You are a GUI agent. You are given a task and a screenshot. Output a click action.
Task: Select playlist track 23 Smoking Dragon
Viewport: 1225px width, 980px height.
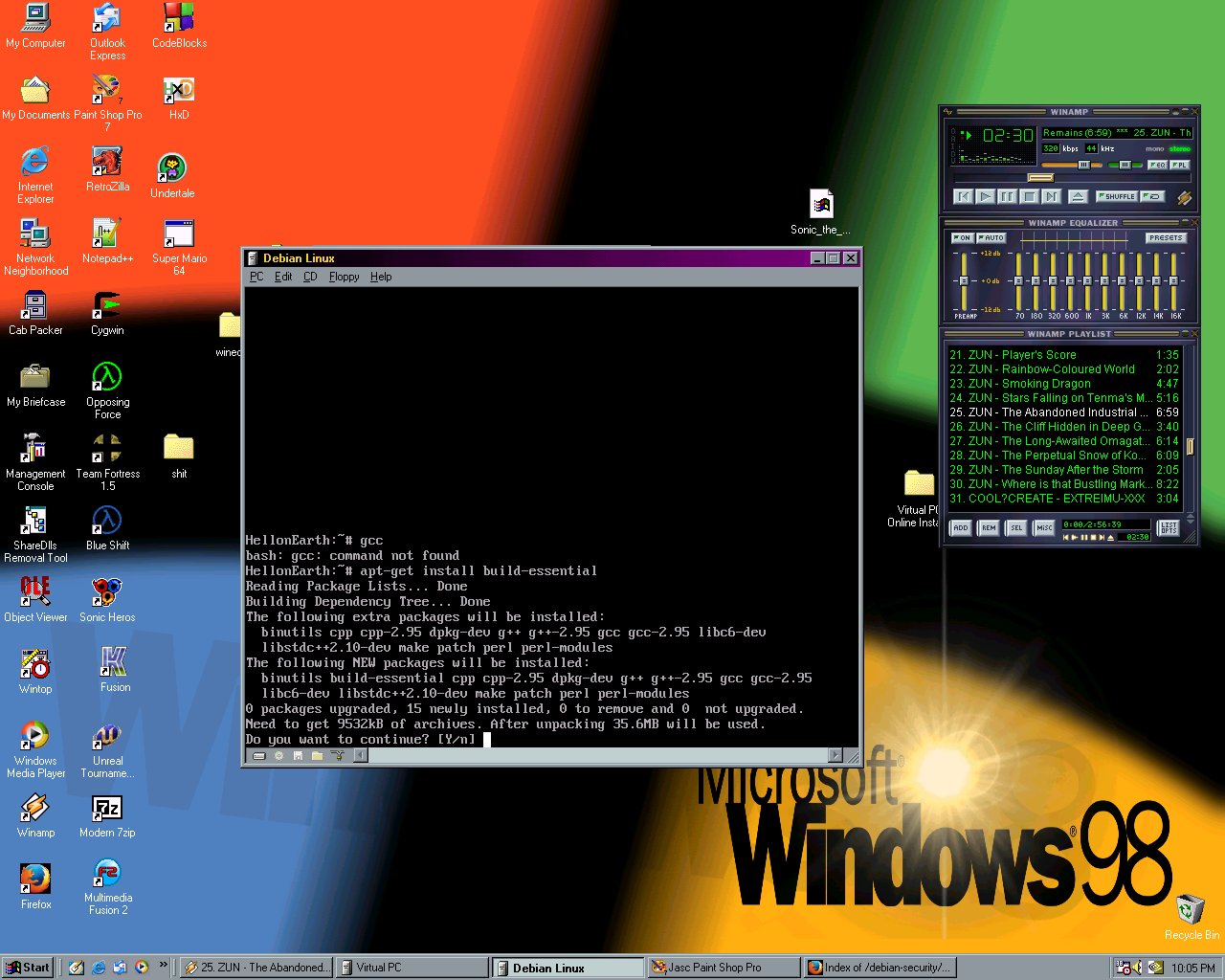[x=1063, y=383]
